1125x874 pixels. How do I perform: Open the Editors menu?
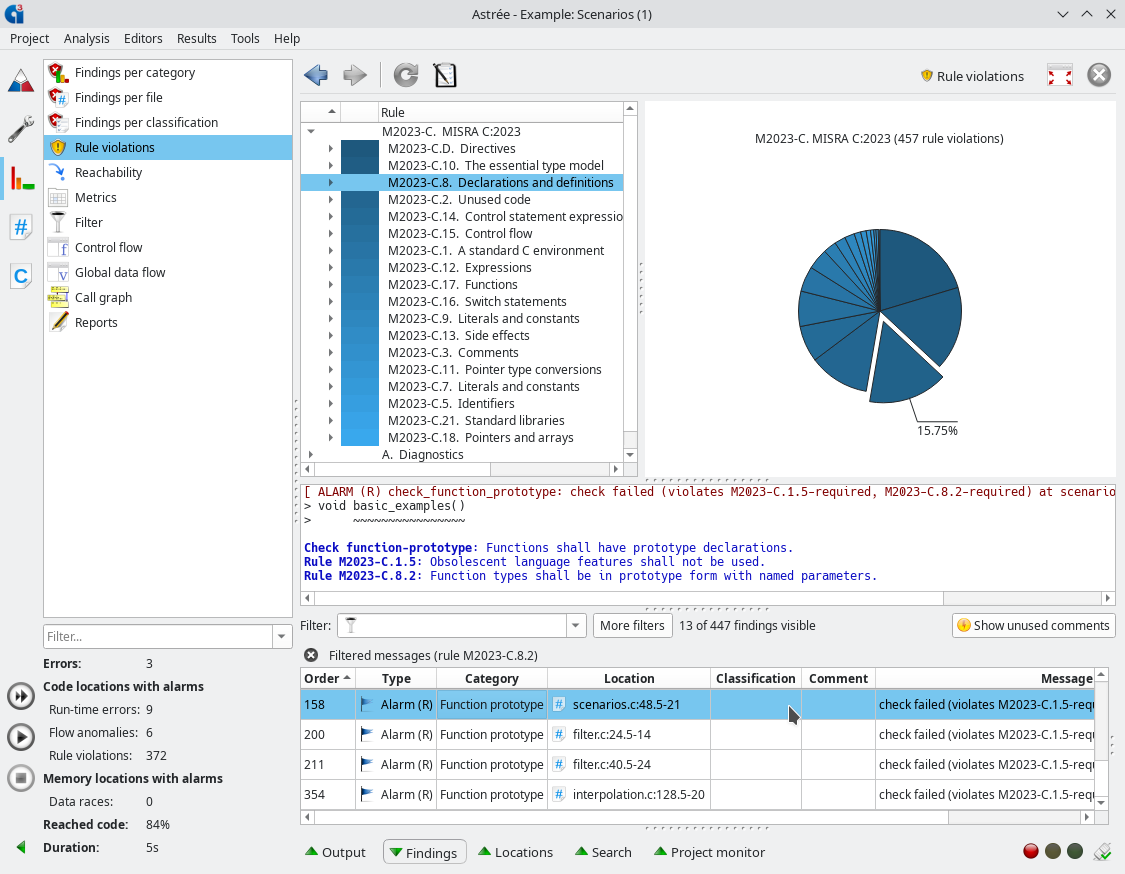(143, 39)
